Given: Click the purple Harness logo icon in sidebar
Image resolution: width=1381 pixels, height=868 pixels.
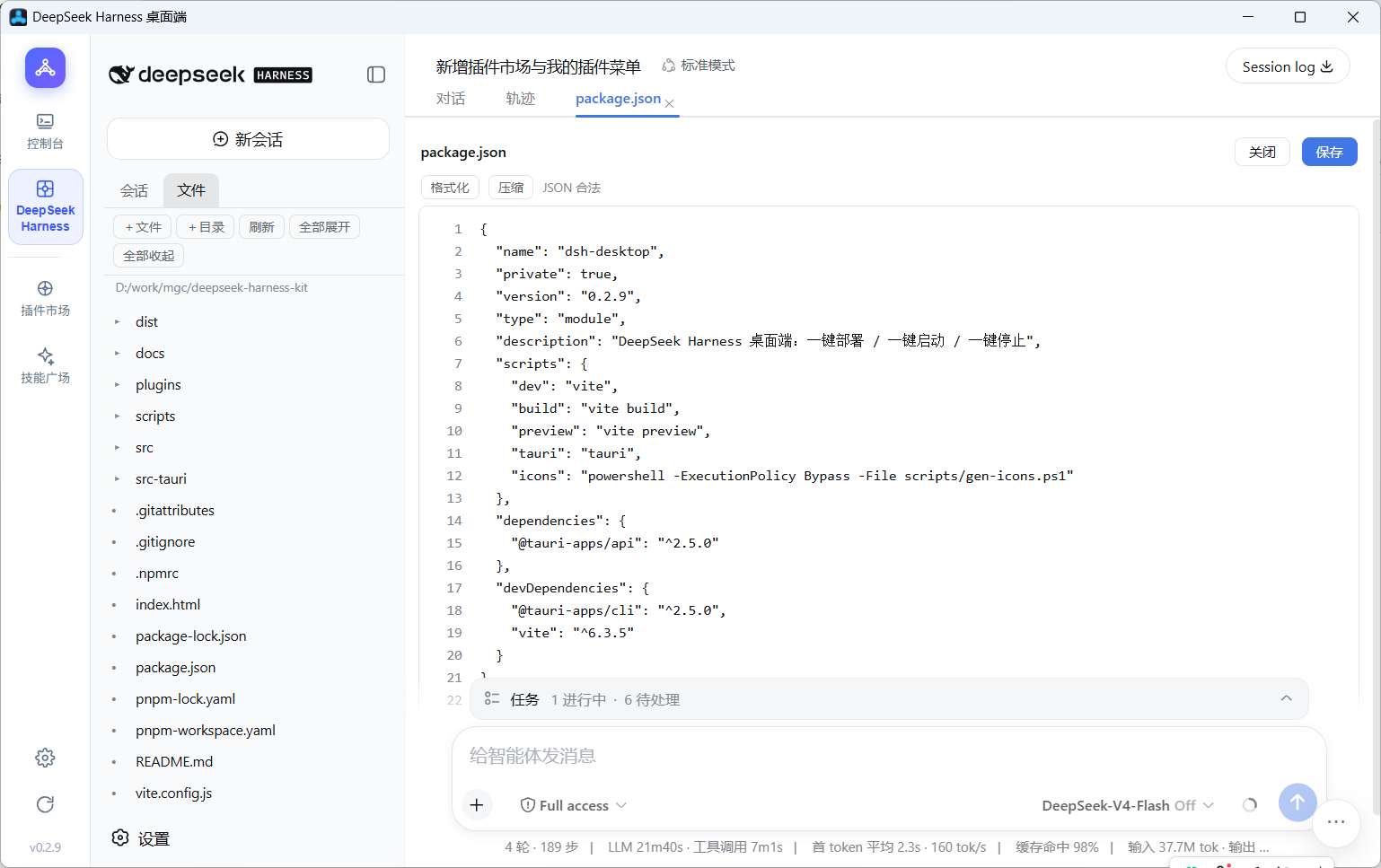Looking at the screenshot, I should coord(45,68).
